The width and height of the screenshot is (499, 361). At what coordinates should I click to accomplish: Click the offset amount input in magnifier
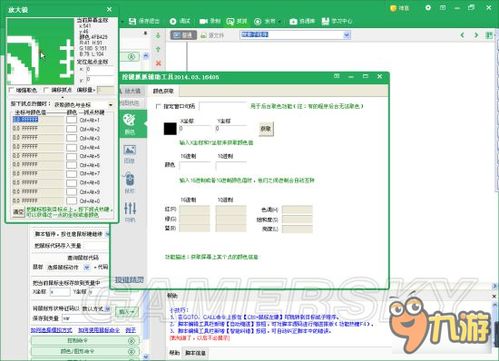coord(105,90)
